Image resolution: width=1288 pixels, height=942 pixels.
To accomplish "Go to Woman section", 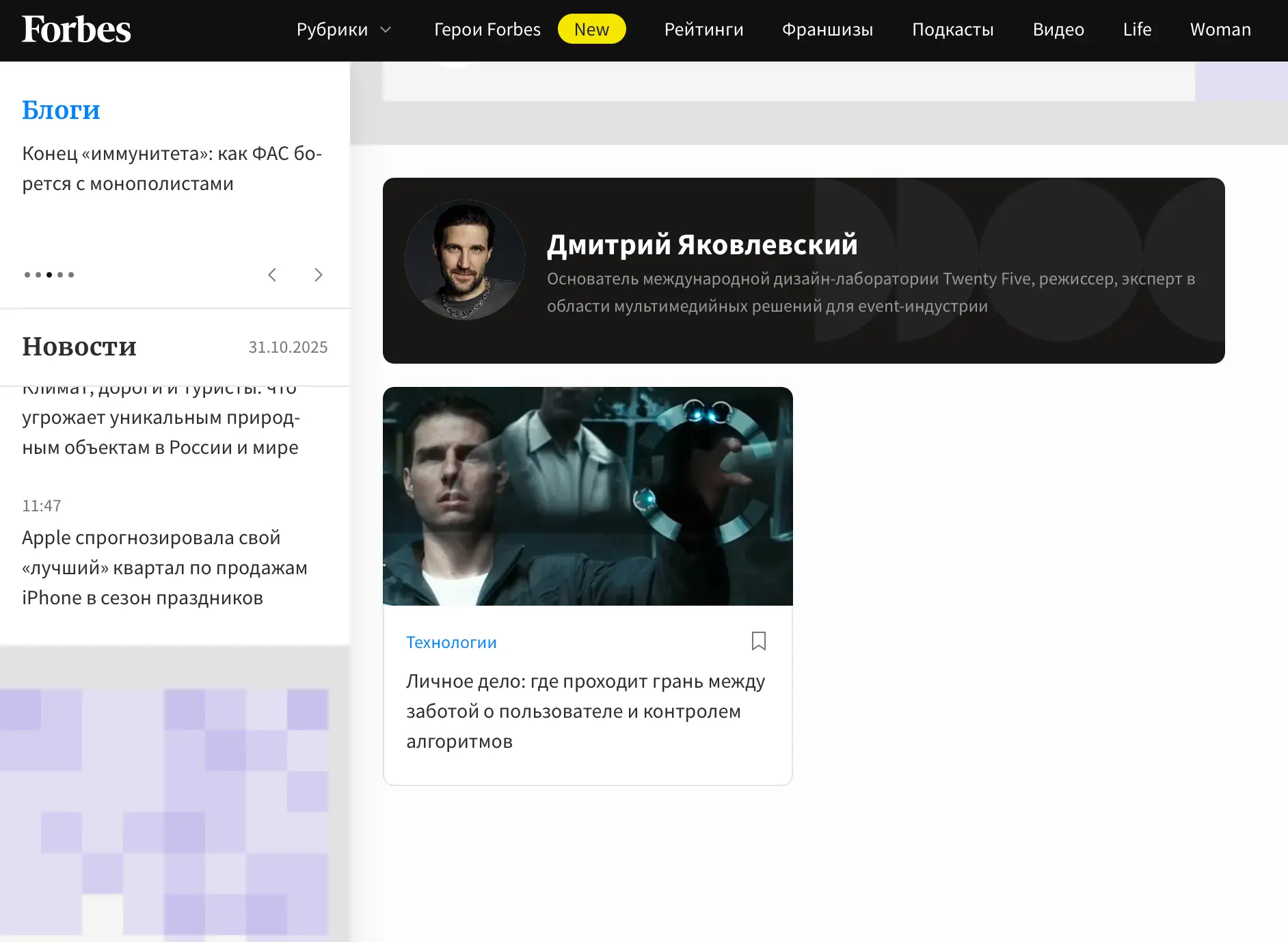I will click(1220, 29).
